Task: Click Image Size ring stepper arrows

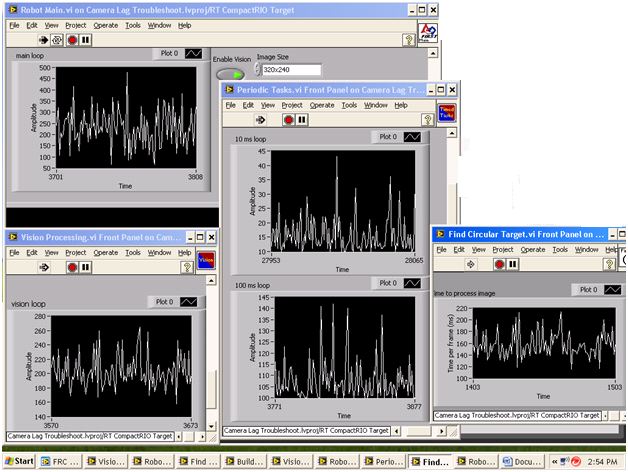Action: [257, 70]
